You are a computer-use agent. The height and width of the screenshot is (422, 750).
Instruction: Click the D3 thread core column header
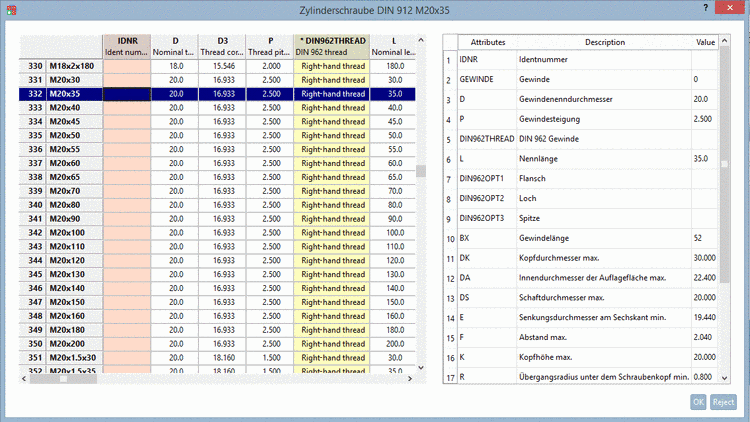(223, 45)
